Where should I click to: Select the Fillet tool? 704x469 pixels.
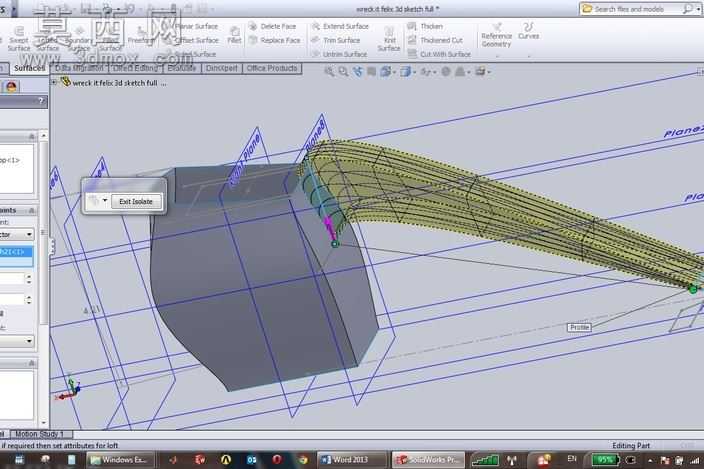pyautogui.click(x=234, y=35)
